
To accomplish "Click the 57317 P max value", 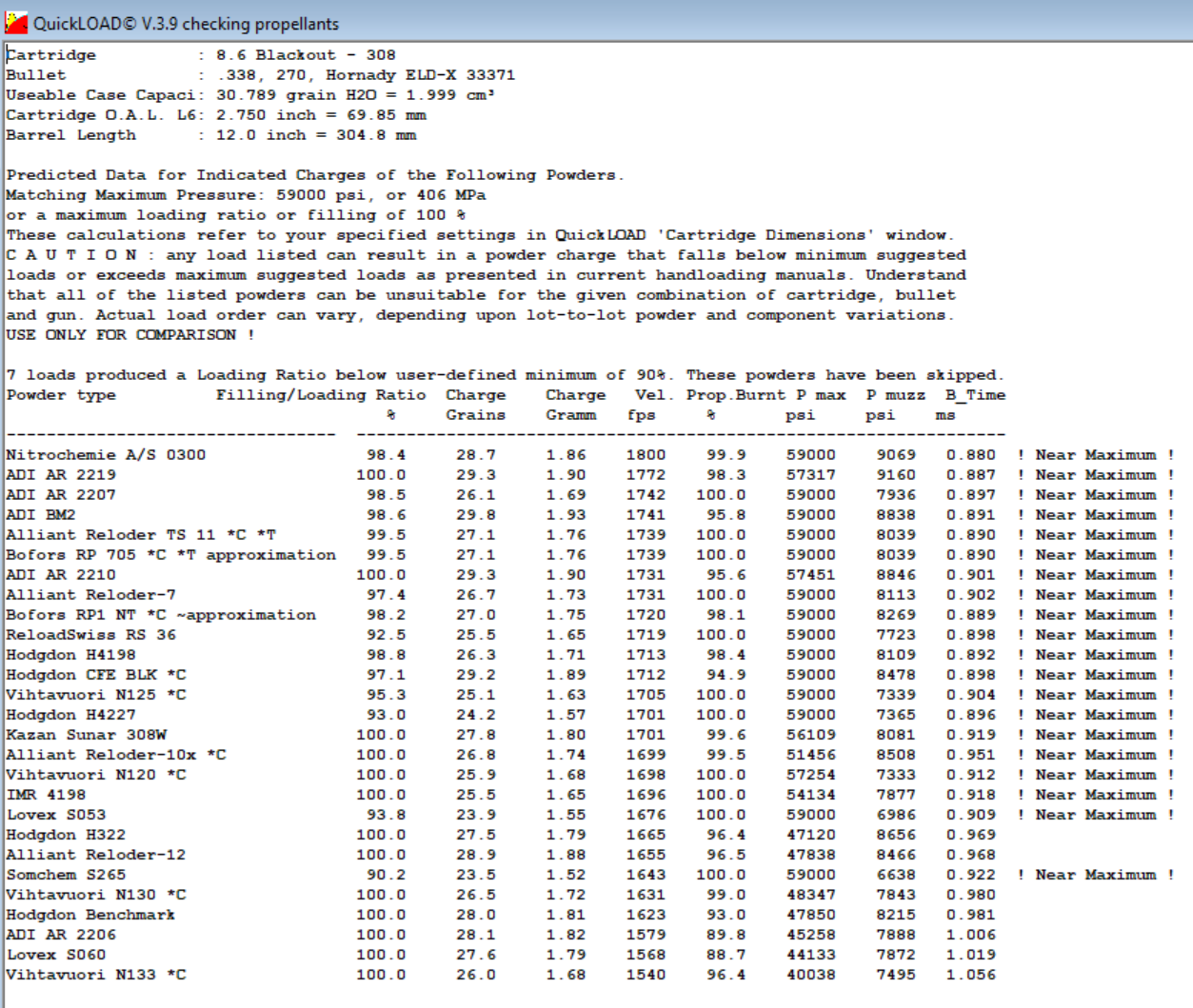I will (810, 475).
